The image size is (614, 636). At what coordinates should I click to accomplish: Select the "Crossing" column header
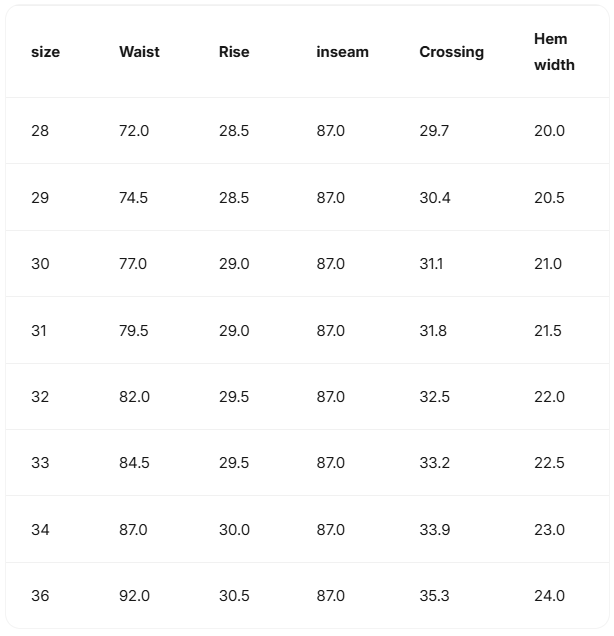(x=451, y=52)
